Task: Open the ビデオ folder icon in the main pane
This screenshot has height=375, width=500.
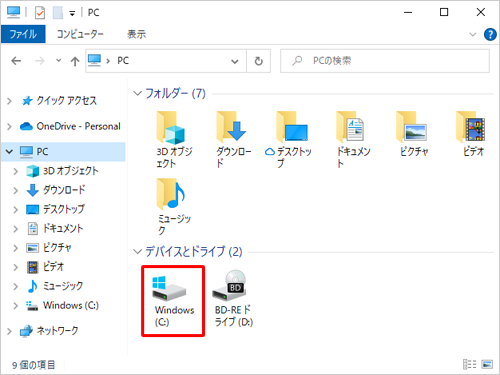Action: pyautogui.click(x=471, y=127)
